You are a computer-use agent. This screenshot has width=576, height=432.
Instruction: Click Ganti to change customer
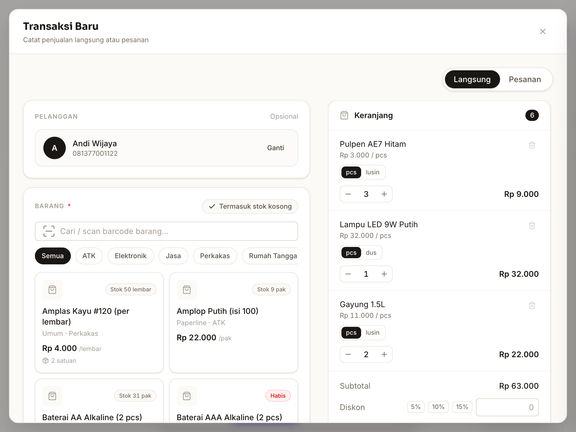click(x=276, y=148)
